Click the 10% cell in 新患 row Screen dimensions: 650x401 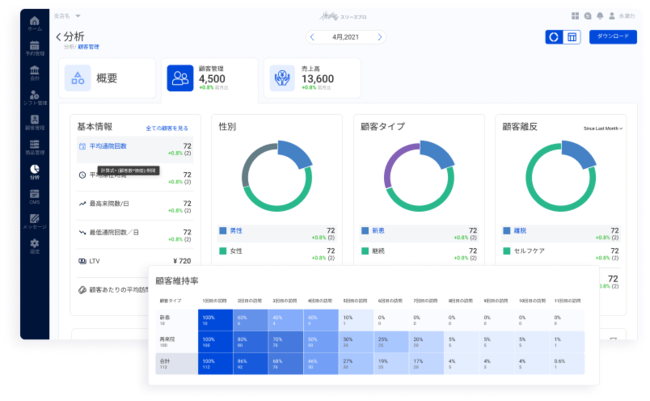356,320
